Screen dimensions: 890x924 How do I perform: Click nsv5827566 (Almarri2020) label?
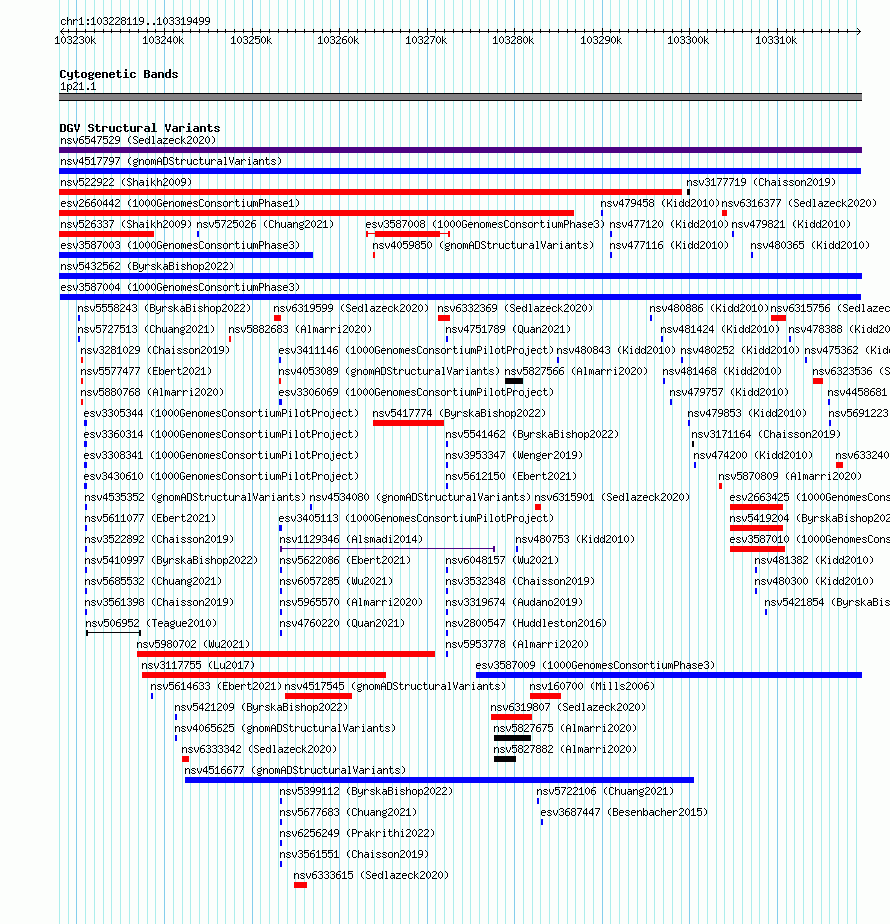point(576,371)
